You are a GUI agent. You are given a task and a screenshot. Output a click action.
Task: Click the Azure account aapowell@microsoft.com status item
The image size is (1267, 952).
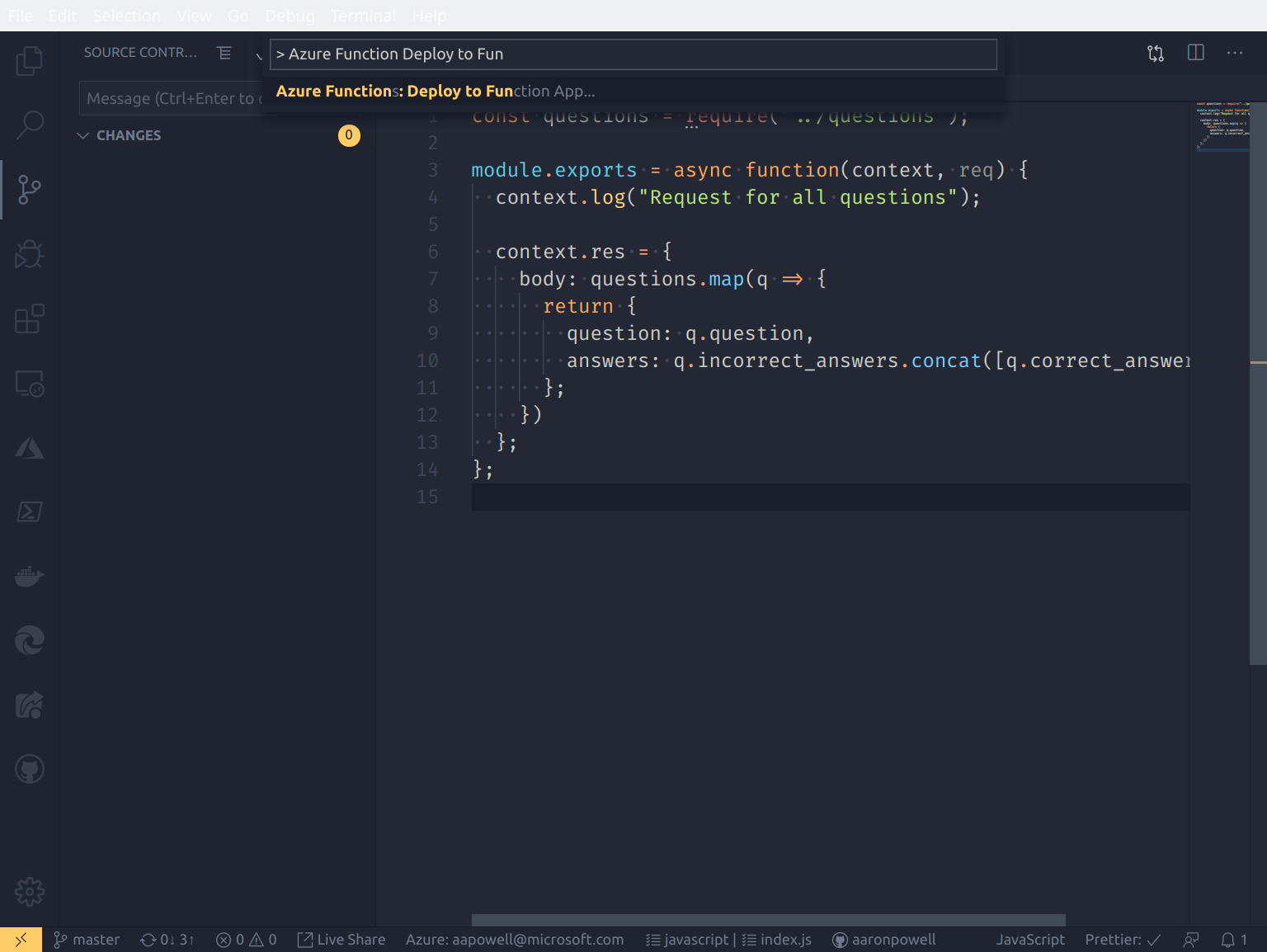[515, 940]
